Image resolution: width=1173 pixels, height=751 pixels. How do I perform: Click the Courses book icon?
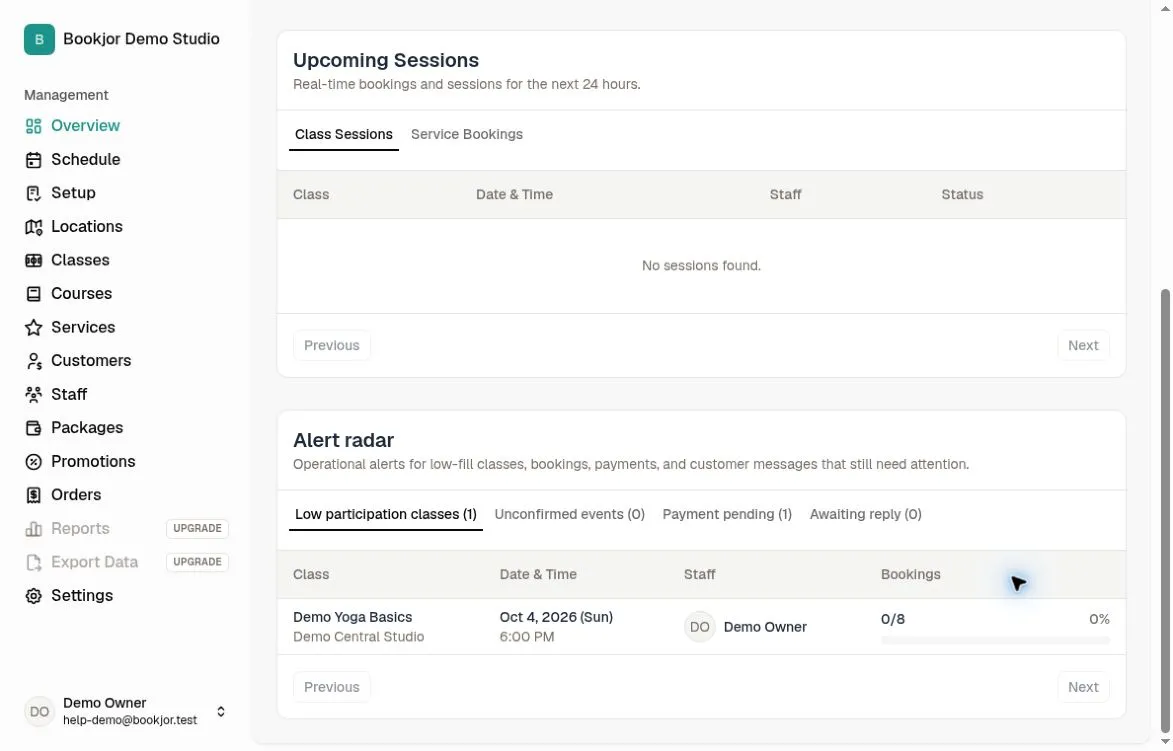[x=33, y=294]
